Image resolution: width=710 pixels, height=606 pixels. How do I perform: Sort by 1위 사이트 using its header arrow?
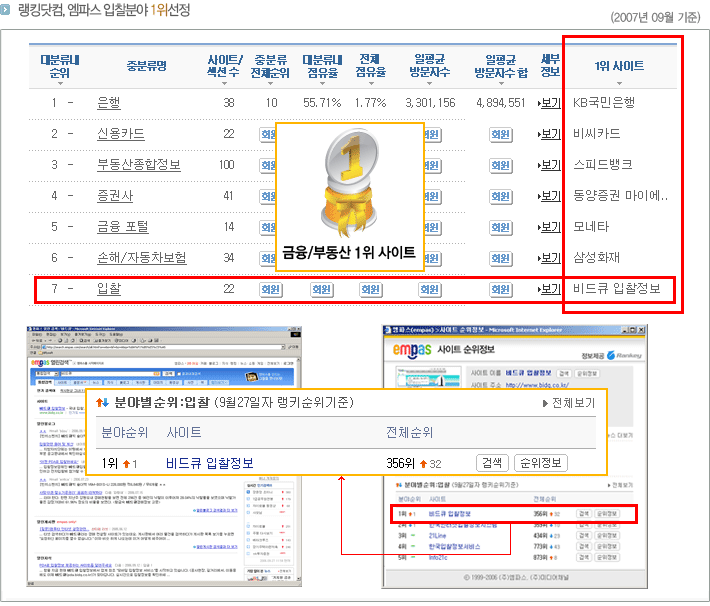click(619, 83)
